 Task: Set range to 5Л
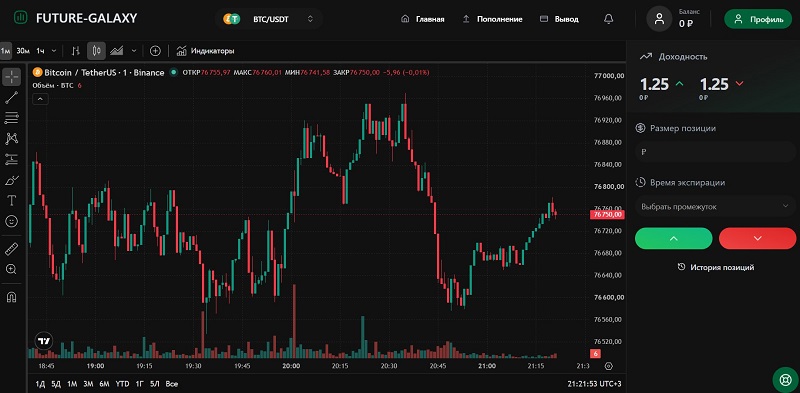click(156, 384)
